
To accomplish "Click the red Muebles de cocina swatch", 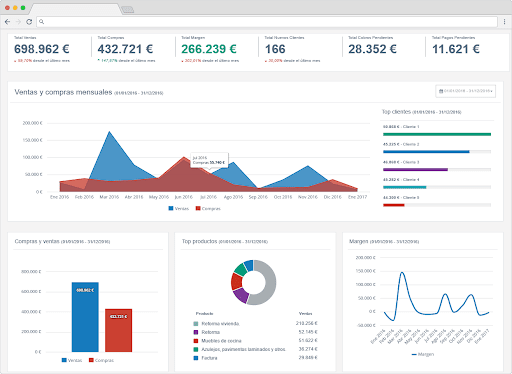I will pos(196,341).
